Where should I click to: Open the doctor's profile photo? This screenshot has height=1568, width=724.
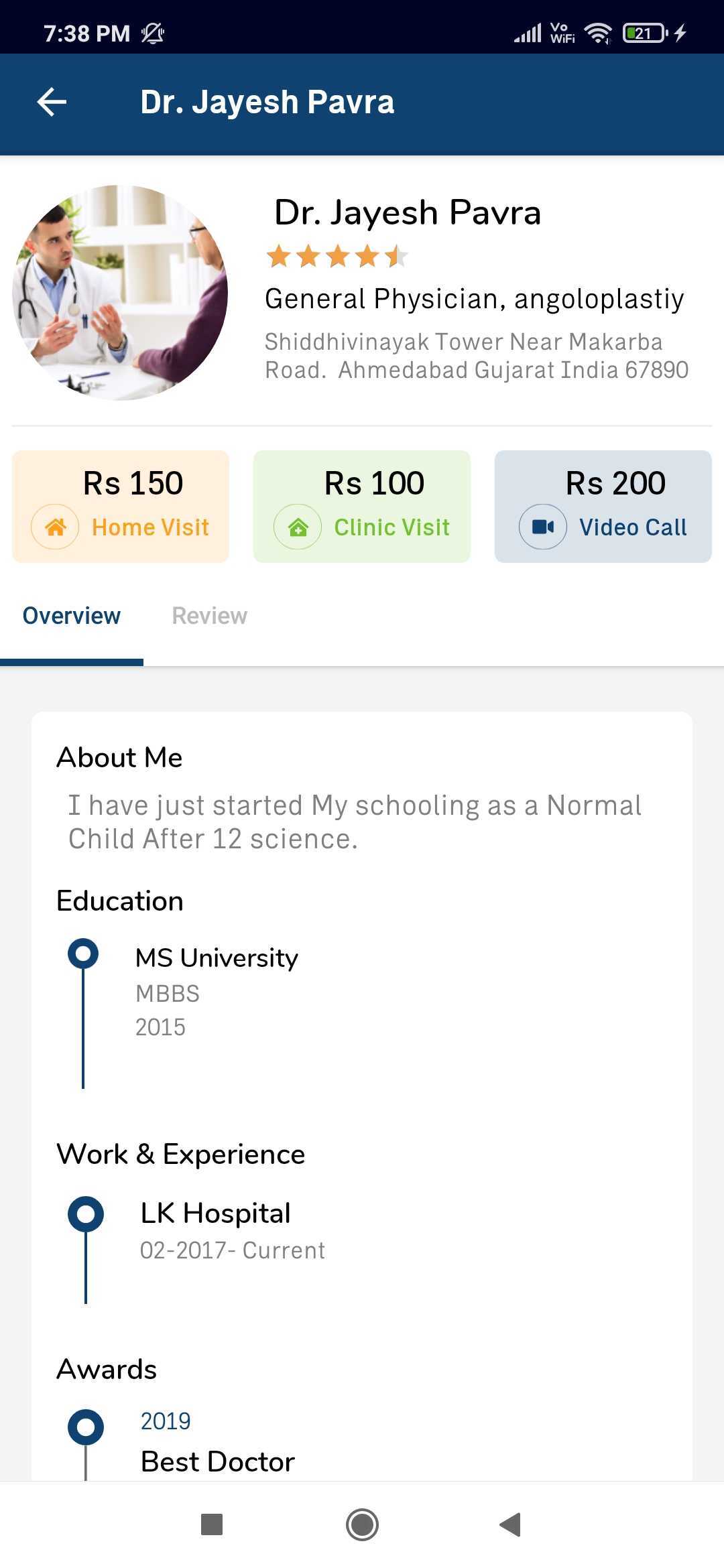tap(121, 293)
